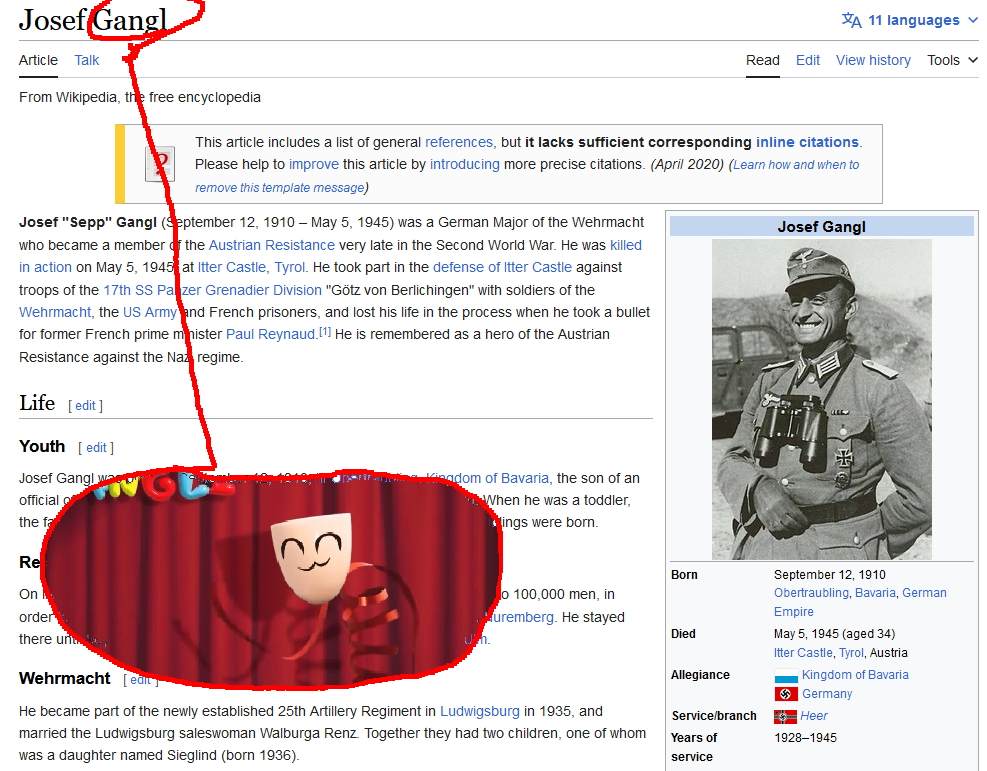This screenshot has height=771, width=987.
Task: Open the Tyrol link in intro paragraph
Action: [x=290, y=267]
